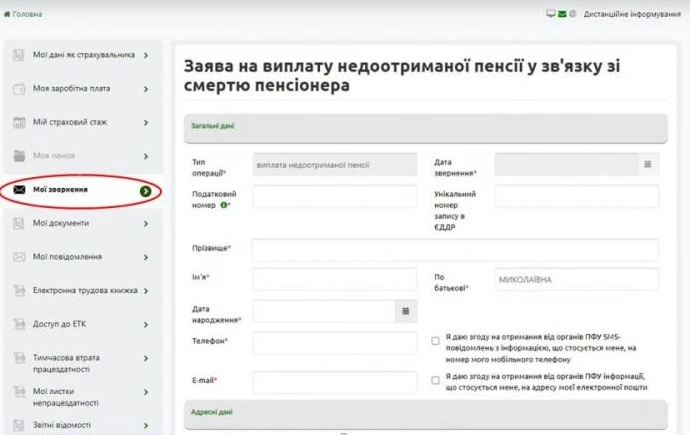This screenshot has height=435, width=690.
Task: Click envelope icon for Мої повідомлення
Action: tap(19, 257)
